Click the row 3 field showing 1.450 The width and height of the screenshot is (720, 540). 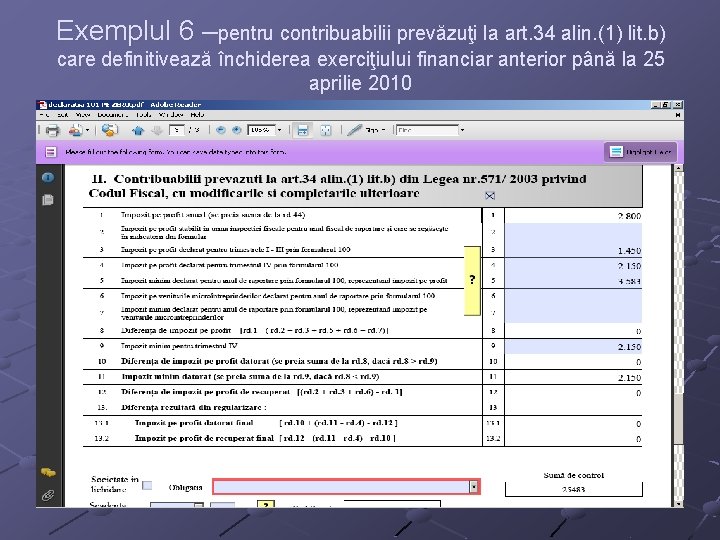(573, 250)
